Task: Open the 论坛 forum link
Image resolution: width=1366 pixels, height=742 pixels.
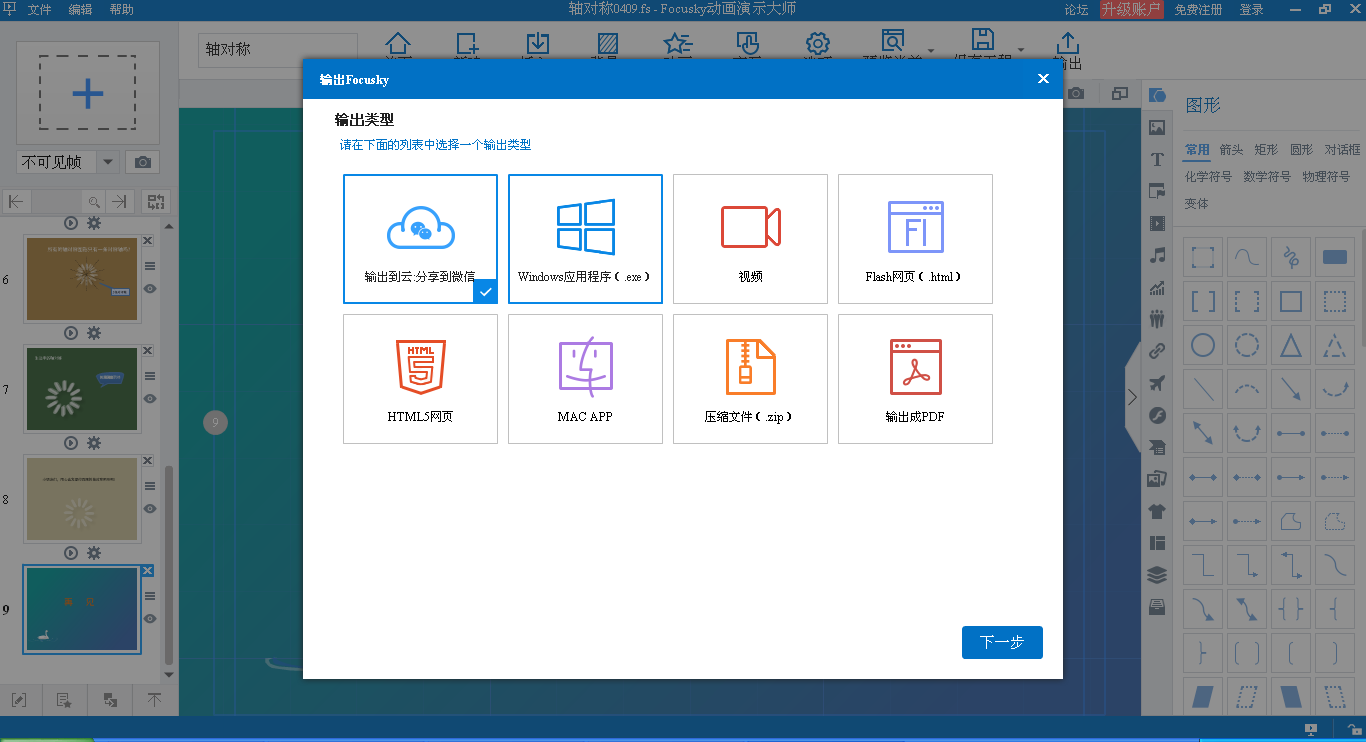Action: coord(1076,10)
